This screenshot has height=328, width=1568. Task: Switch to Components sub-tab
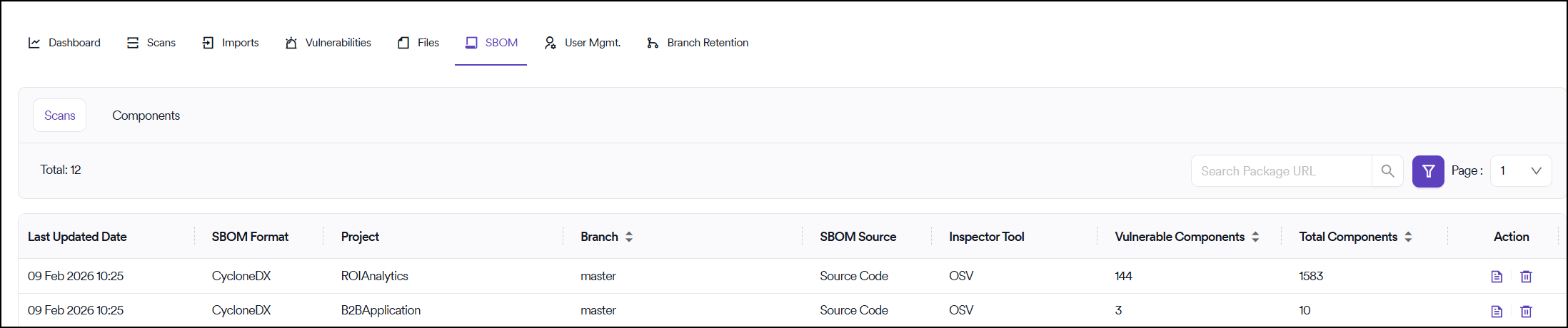pos(146,116)
